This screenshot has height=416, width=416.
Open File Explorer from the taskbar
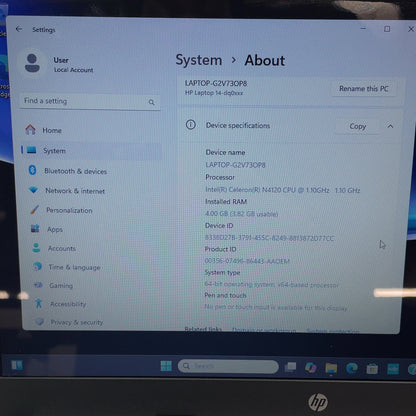pos(331,368)
